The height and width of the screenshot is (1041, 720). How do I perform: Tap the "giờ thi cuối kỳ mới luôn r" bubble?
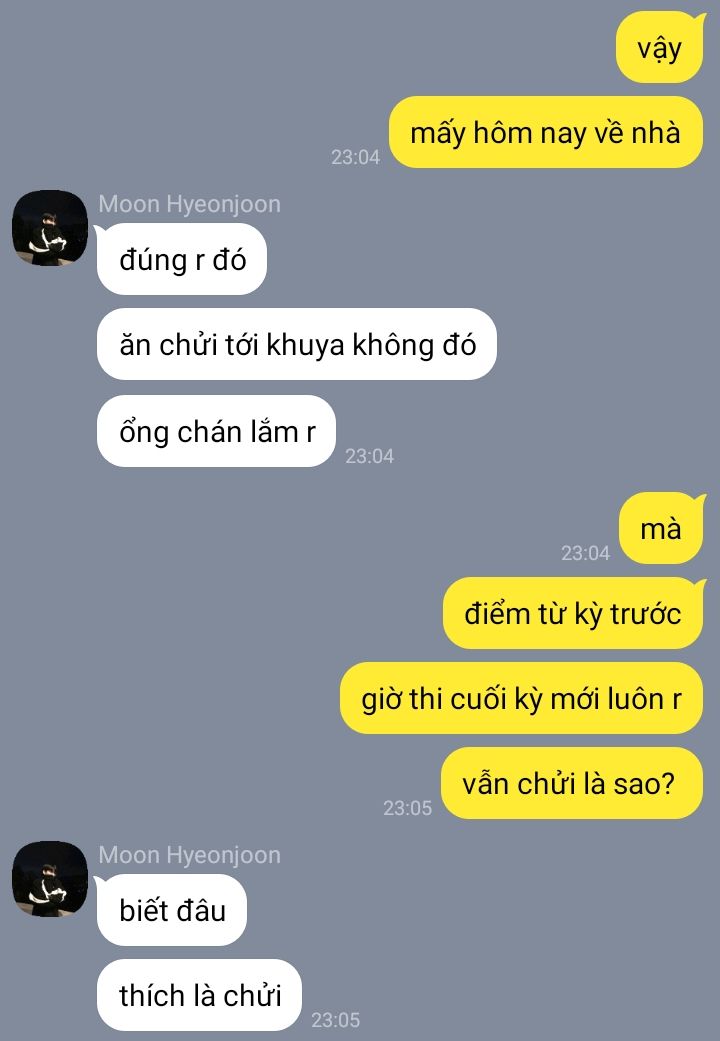pos(521,698)
